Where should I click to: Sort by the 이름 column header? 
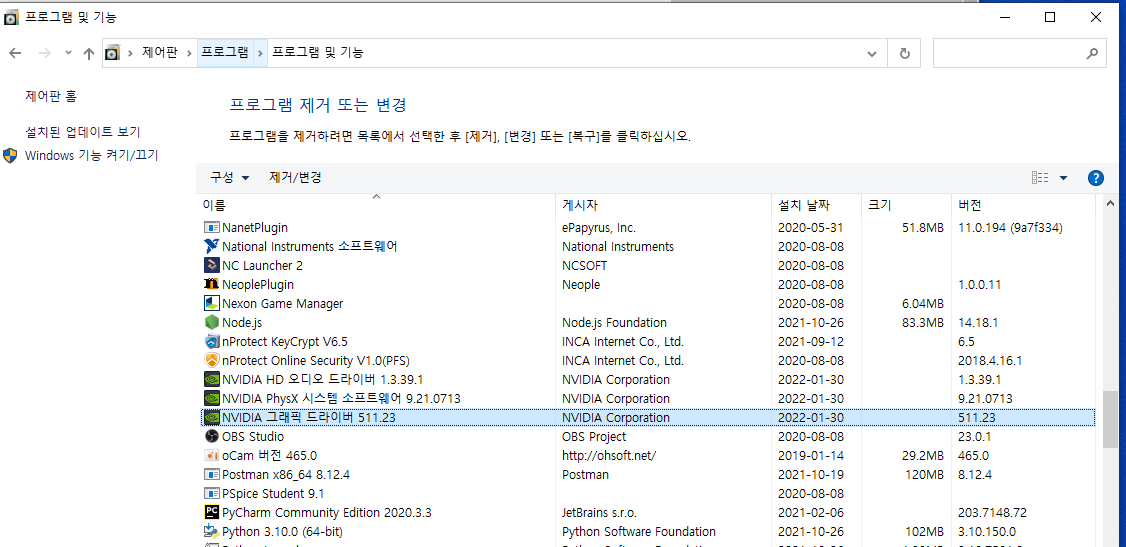pos(376,205)
